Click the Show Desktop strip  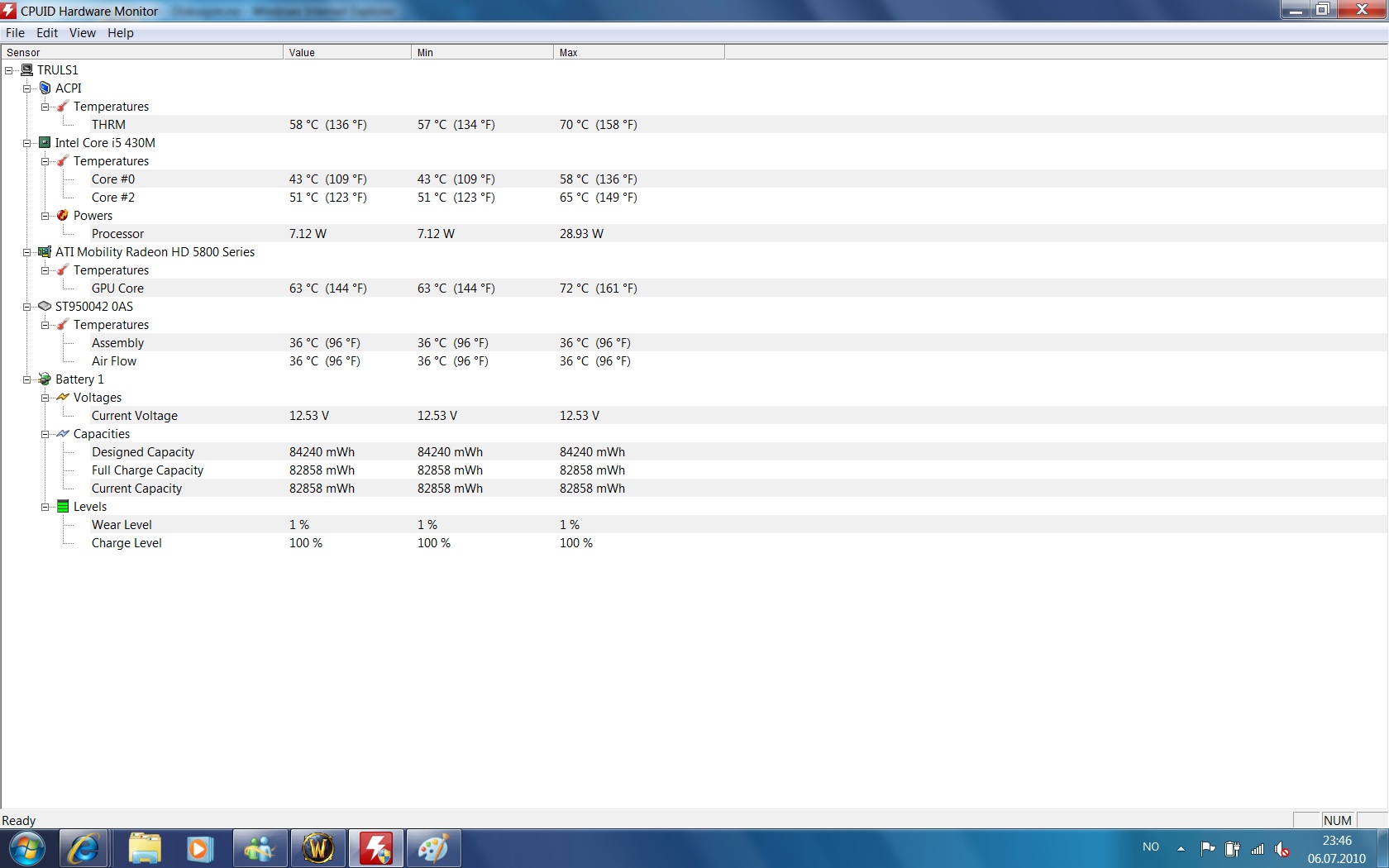[1383, 849]
